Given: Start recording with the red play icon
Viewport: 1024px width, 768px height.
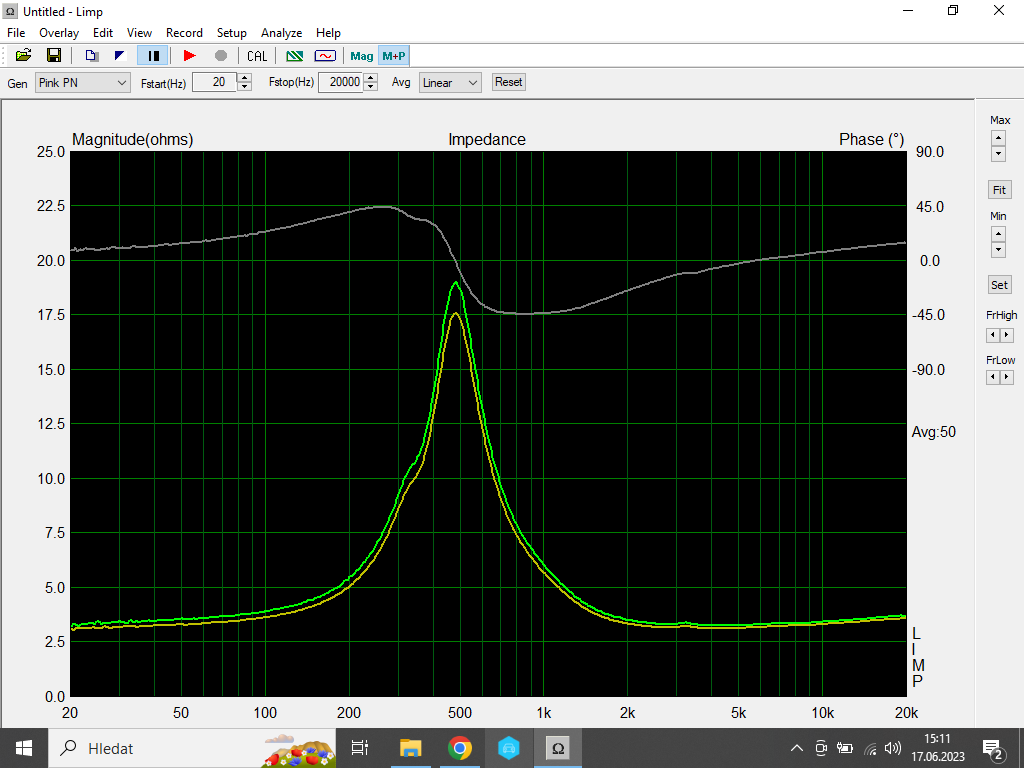Looking at the screenshot, I should (x=190, y=56).
